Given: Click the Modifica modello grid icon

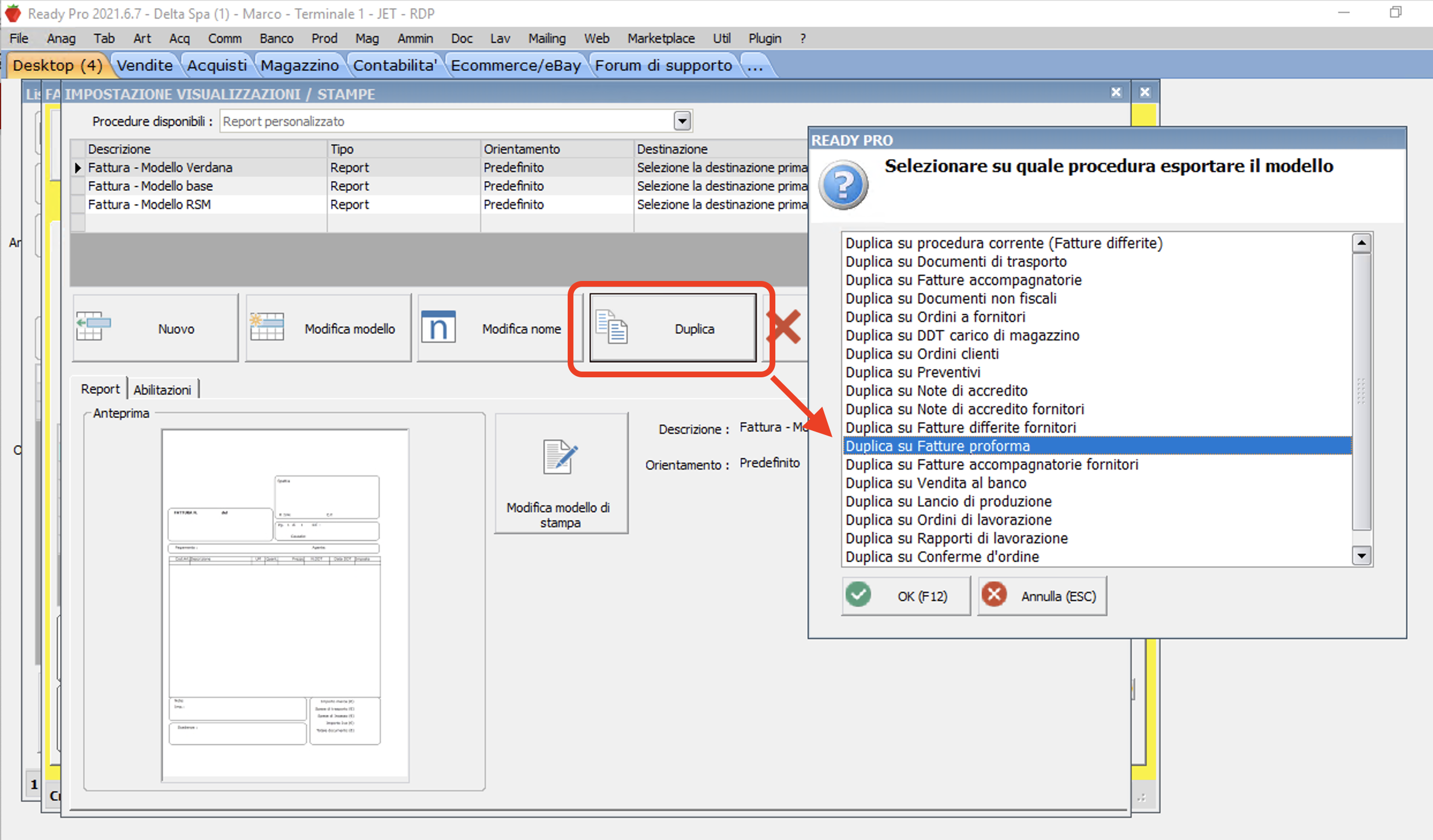Looking at the screenshot, I should (267, 327).
